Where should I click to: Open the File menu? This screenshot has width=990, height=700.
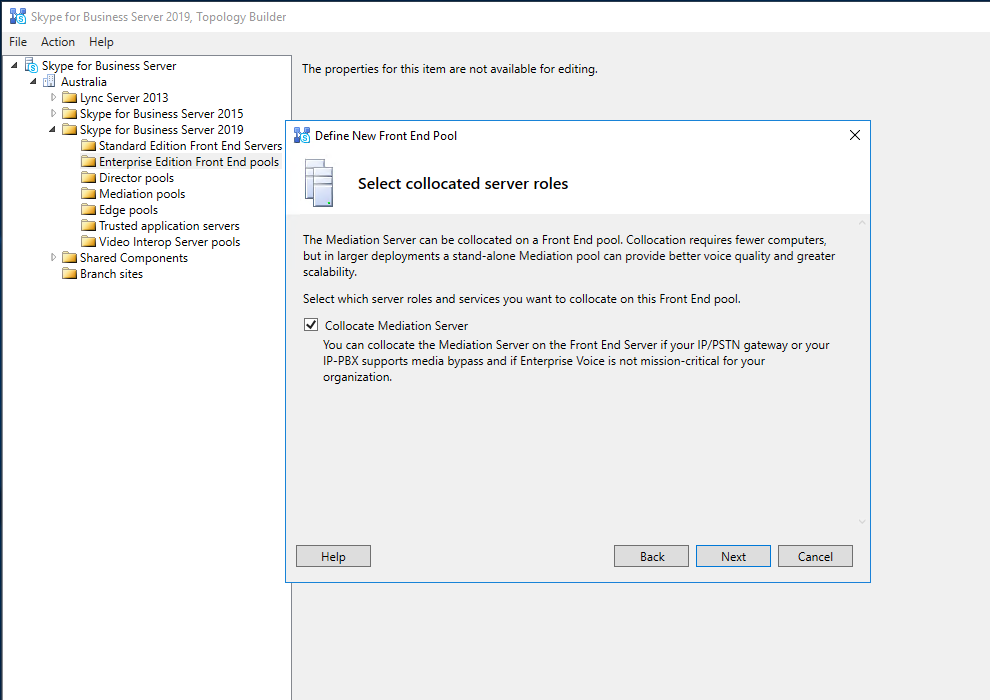(18, 42)
